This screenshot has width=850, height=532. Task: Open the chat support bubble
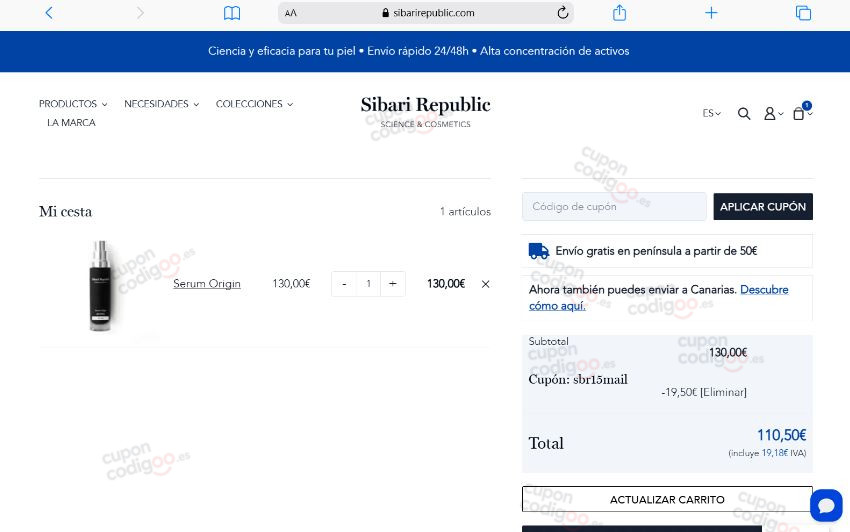coord(826,505)
